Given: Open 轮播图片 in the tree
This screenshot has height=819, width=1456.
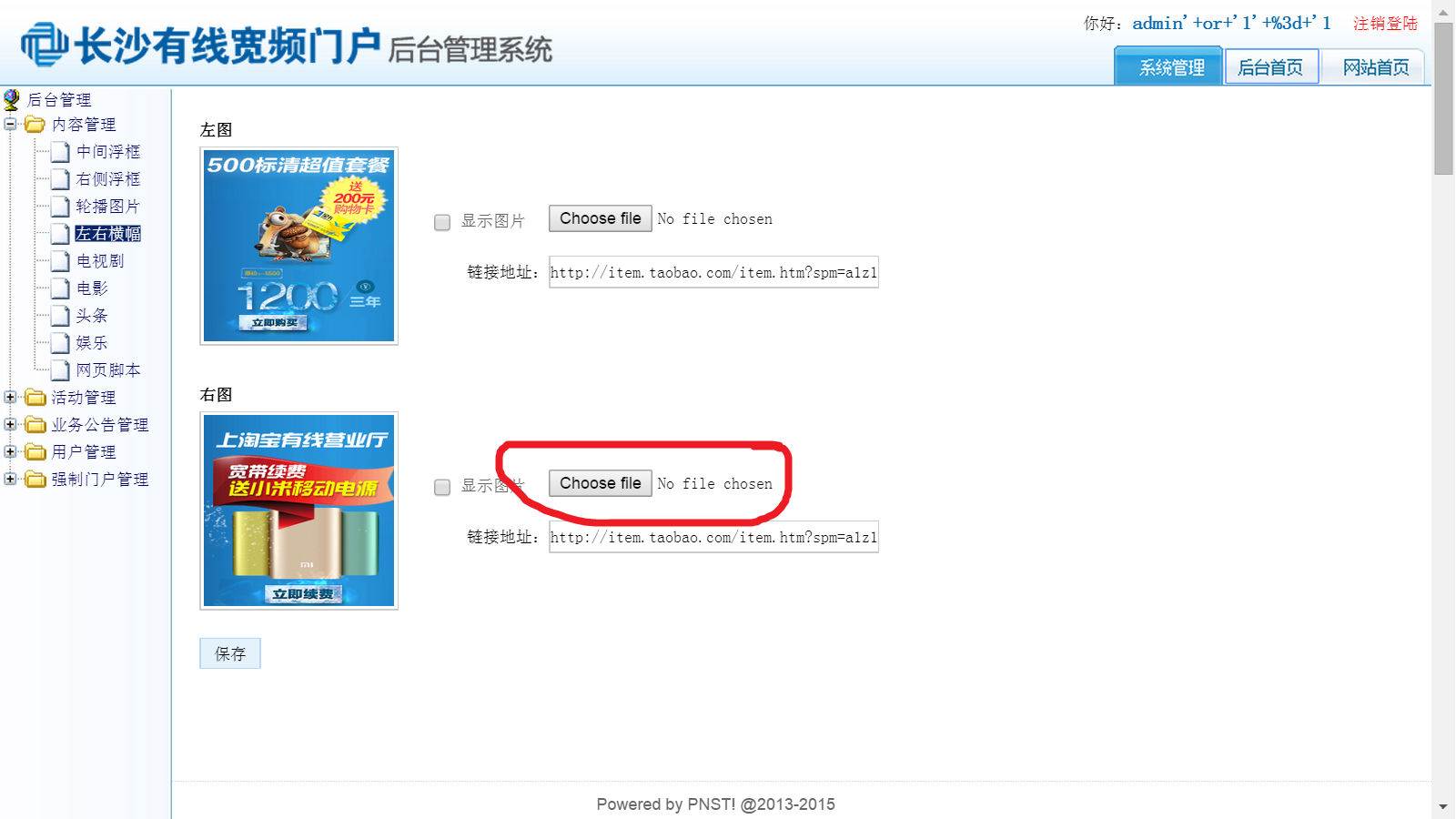Looking at the screenshot, I should pyautogui.click(x=108, y=207).
